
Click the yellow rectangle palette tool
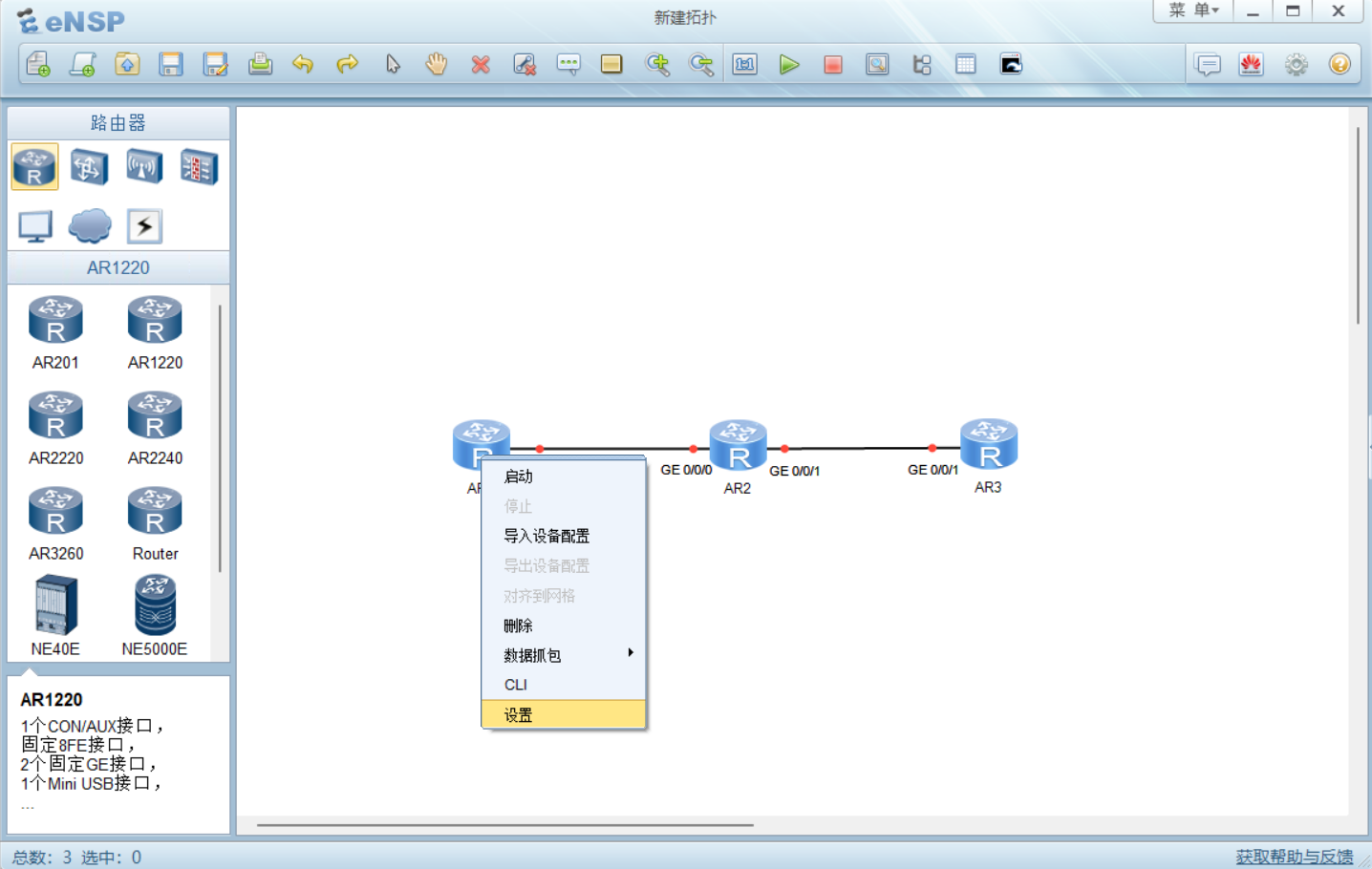click(611, 64)
